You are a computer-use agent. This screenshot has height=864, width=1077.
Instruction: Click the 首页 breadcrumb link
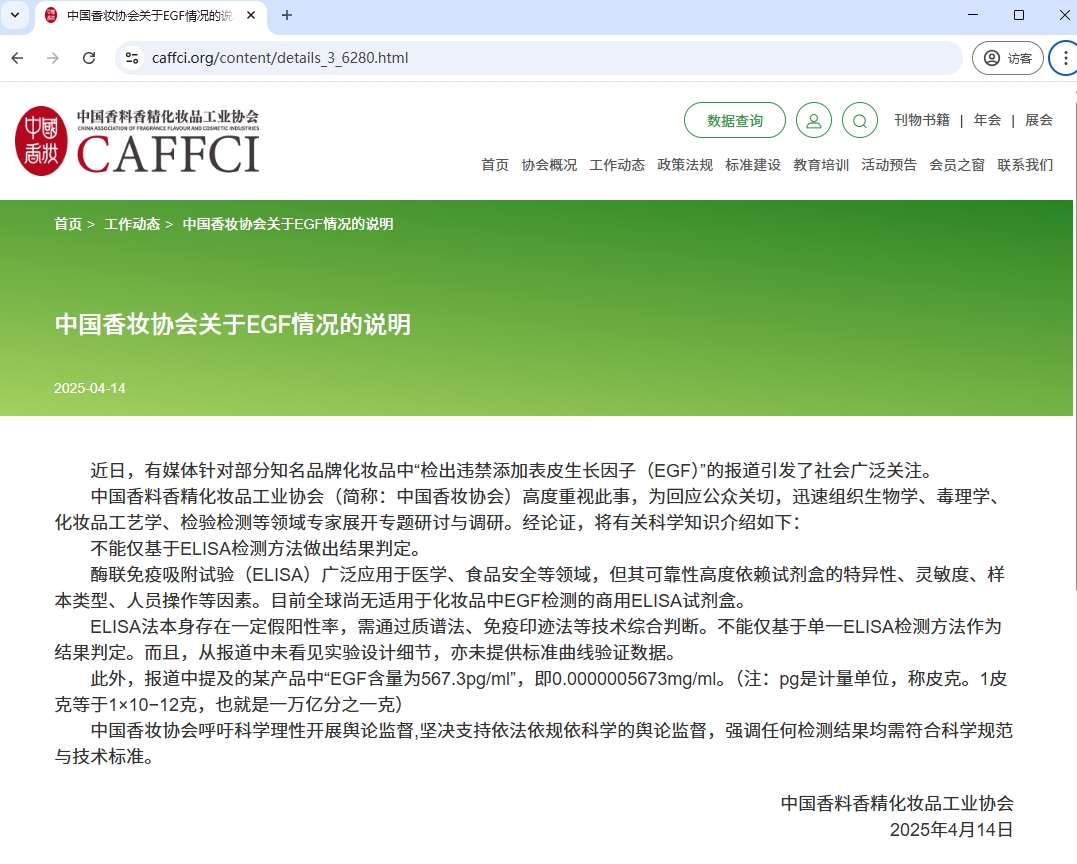coord(68,224)
